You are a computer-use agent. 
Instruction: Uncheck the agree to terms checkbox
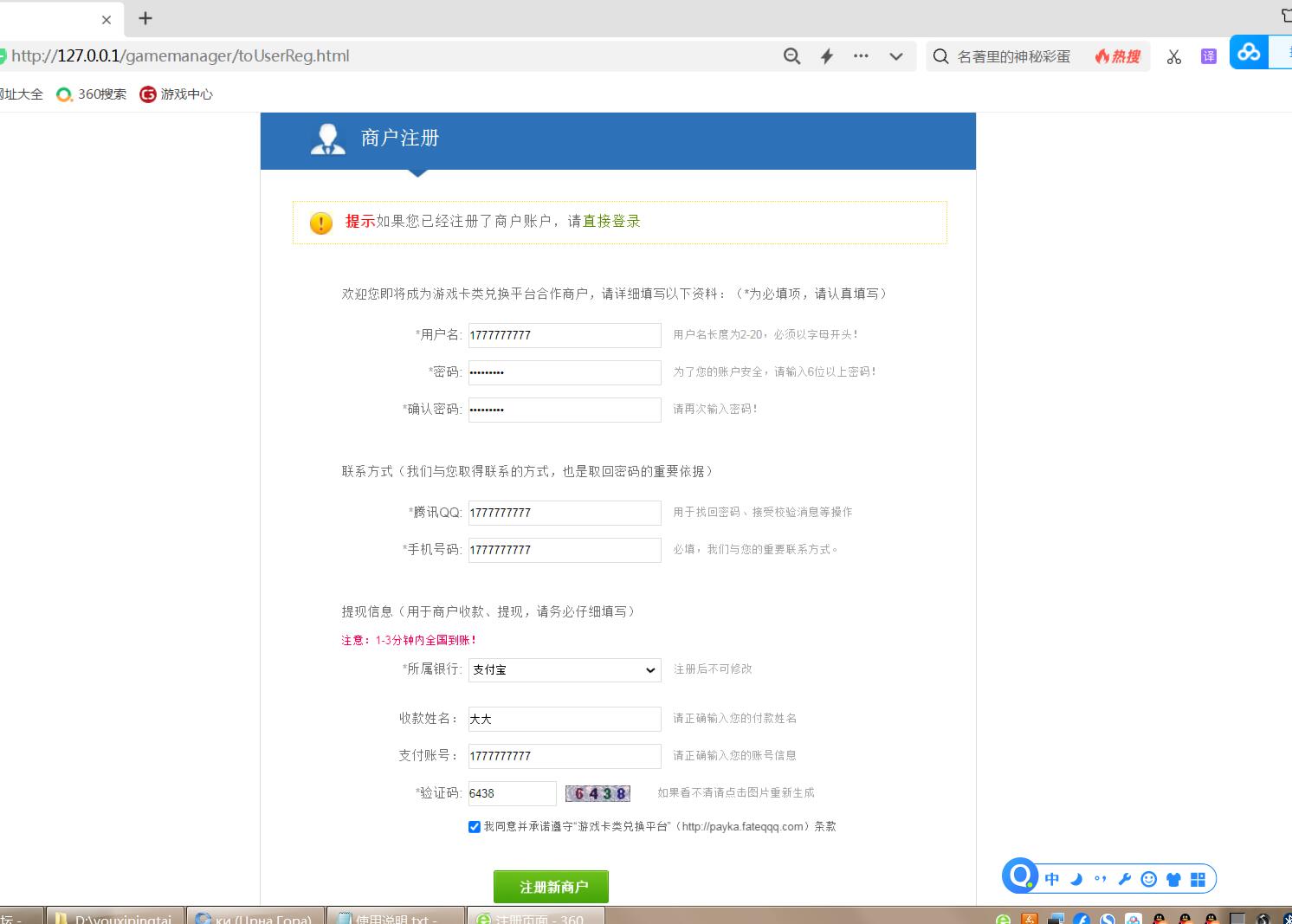[475, 827]
